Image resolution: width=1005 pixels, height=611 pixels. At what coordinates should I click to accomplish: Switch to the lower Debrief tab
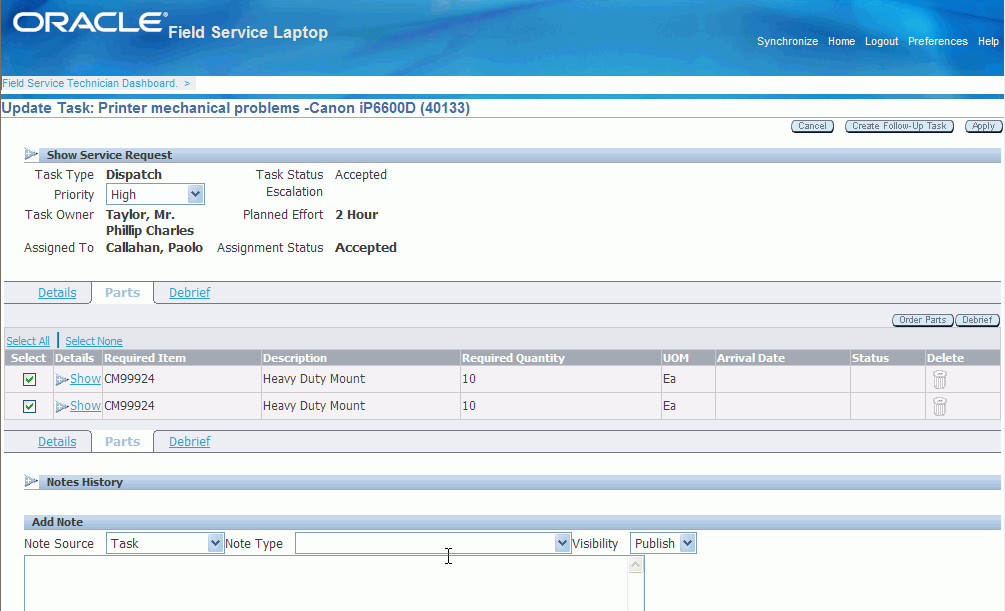(x=190, y=442)
